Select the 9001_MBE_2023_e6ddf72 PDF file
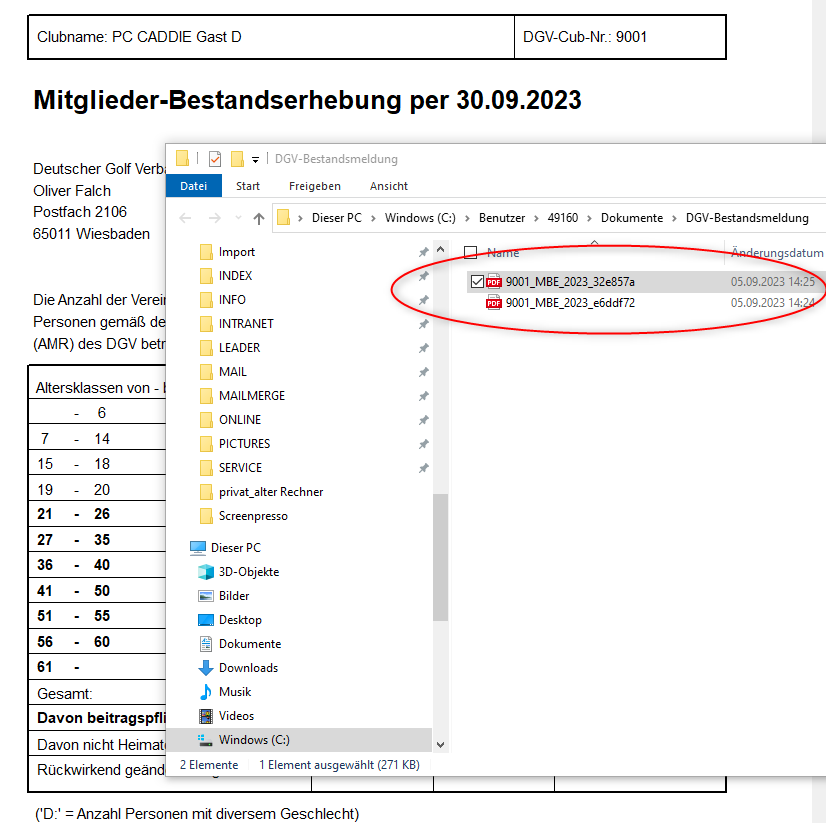This screenshot has height=823, width=826. tap(570, 303)
